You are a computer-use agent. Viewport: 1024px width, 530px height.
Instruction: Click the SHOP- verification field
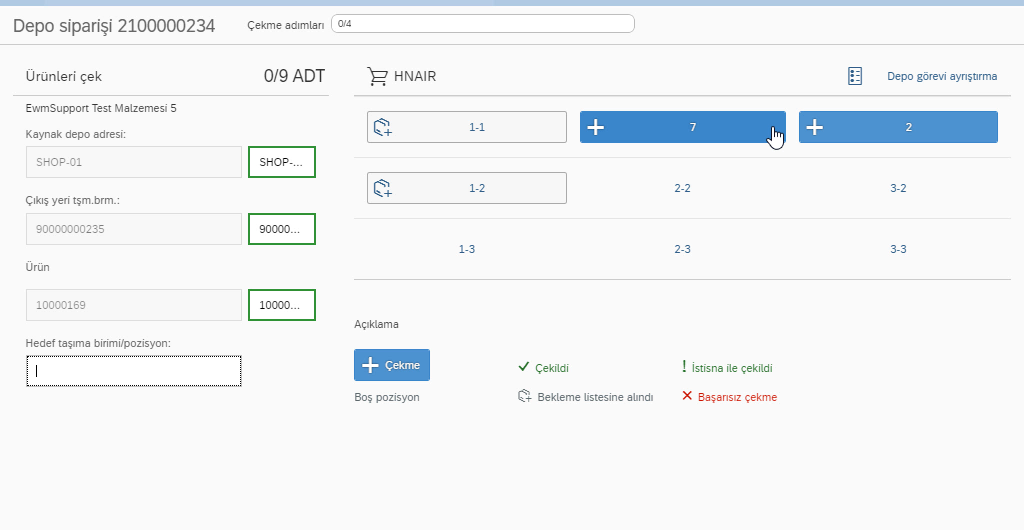[x=282, y=162]
